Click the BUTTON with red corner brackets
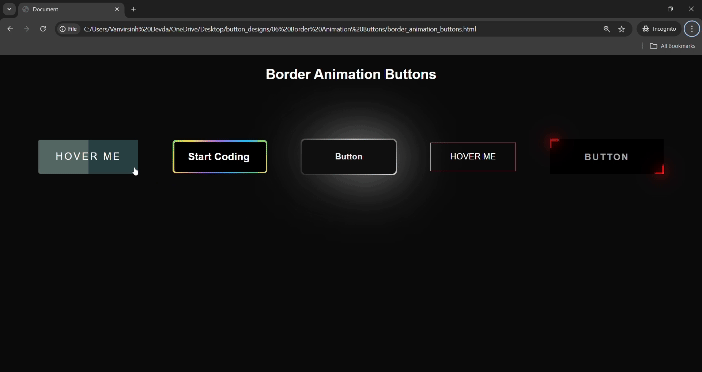This screenshot has width=702, height=372. [x=607, y=157]
